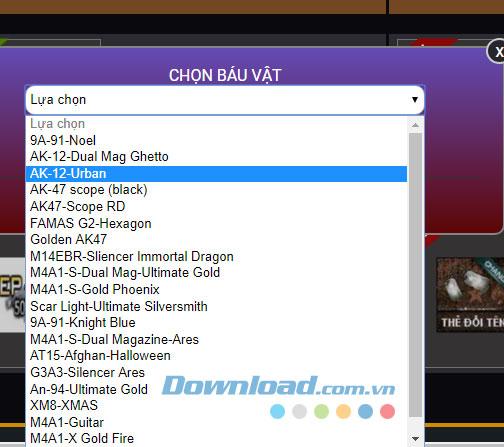Select XM8-XMAS from the list

(216, 405)
